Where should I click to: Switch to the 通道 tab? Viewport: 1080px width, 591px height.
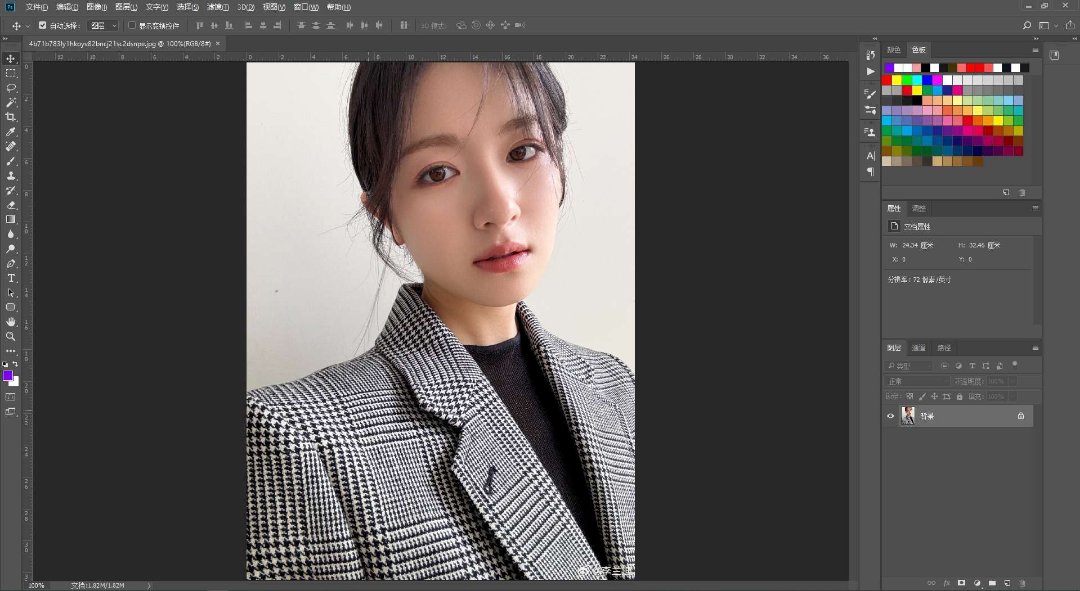tap(919, 348)
